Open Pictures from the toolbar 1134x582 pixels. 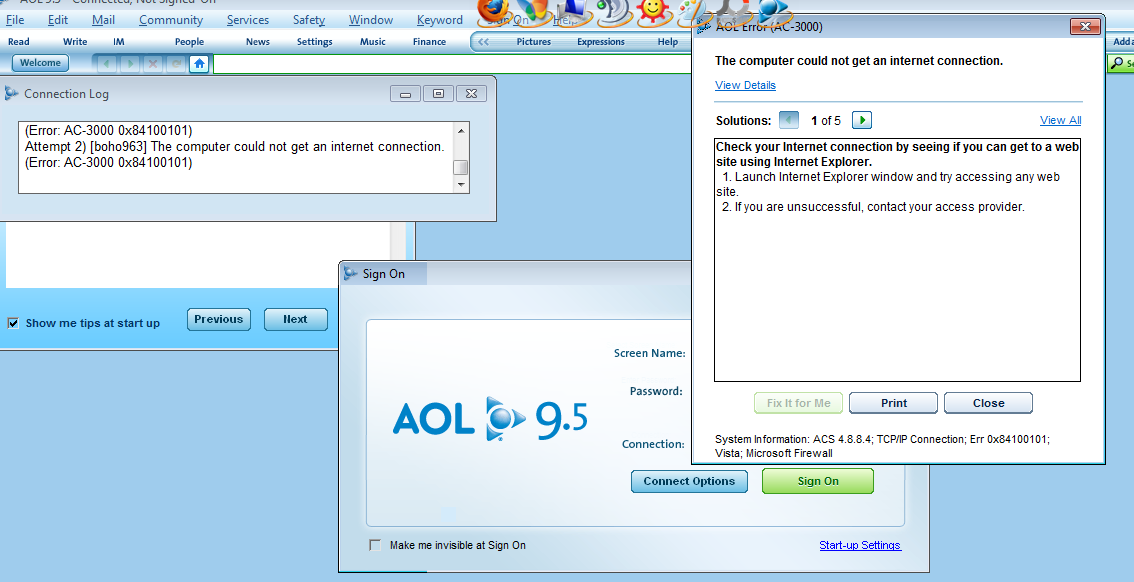tap(534, 42)
